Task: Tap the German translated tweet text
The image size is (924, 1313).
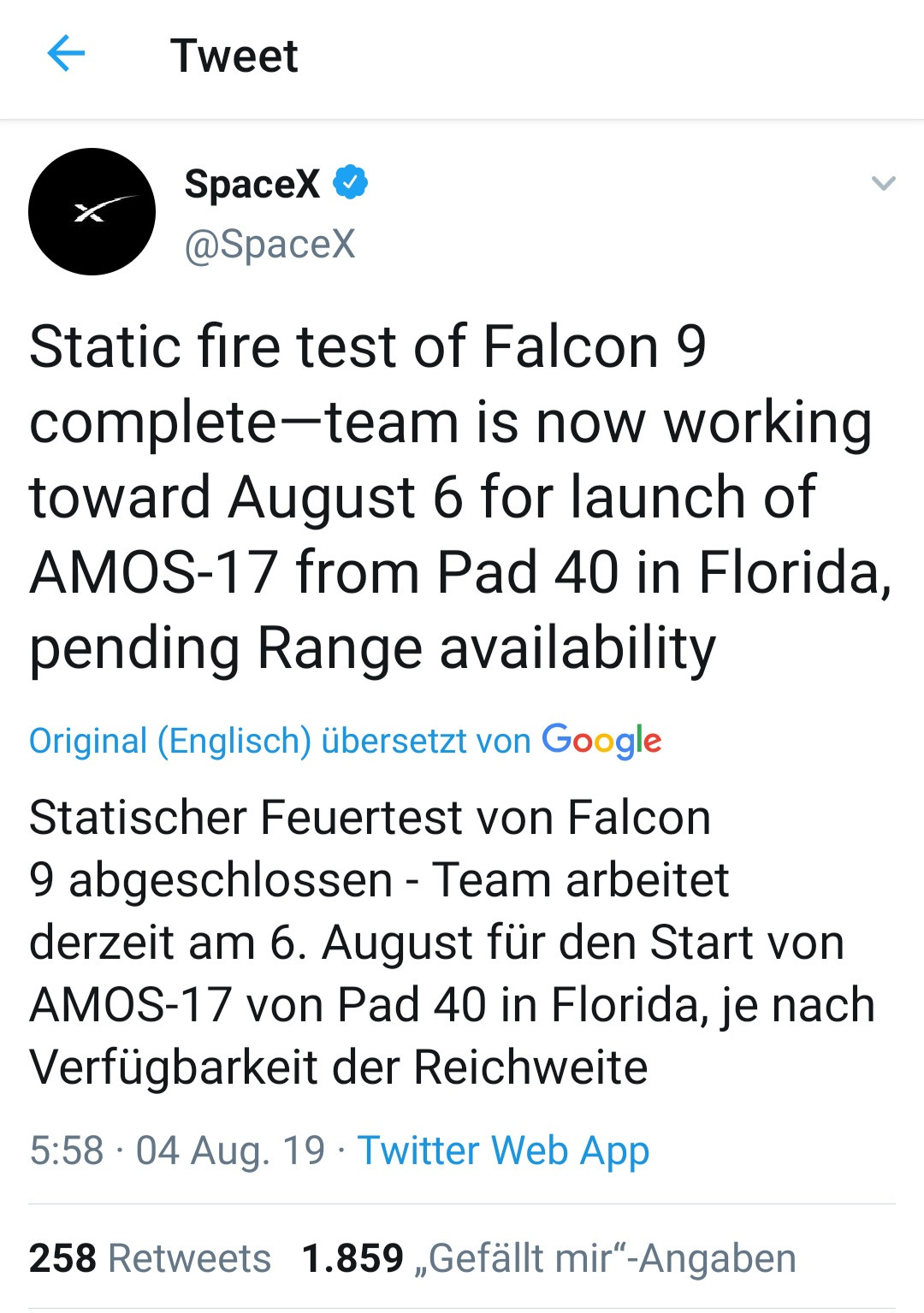Action: (x=450, y=941)
